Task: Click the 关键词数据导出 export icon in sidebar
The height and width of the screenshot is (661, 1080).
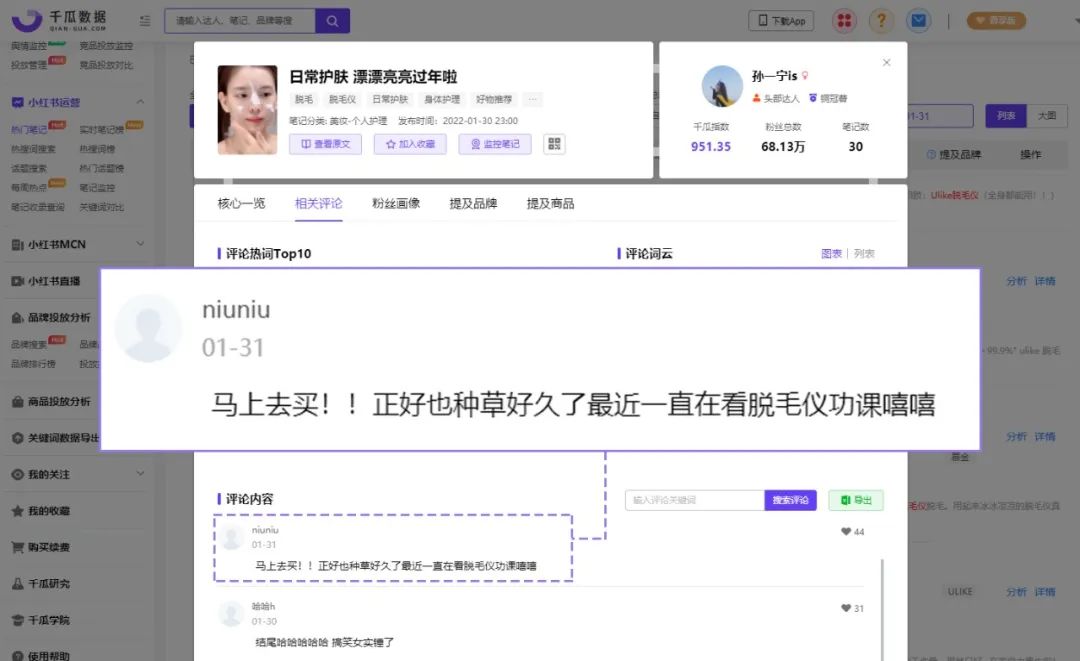Action: (19, 437)
